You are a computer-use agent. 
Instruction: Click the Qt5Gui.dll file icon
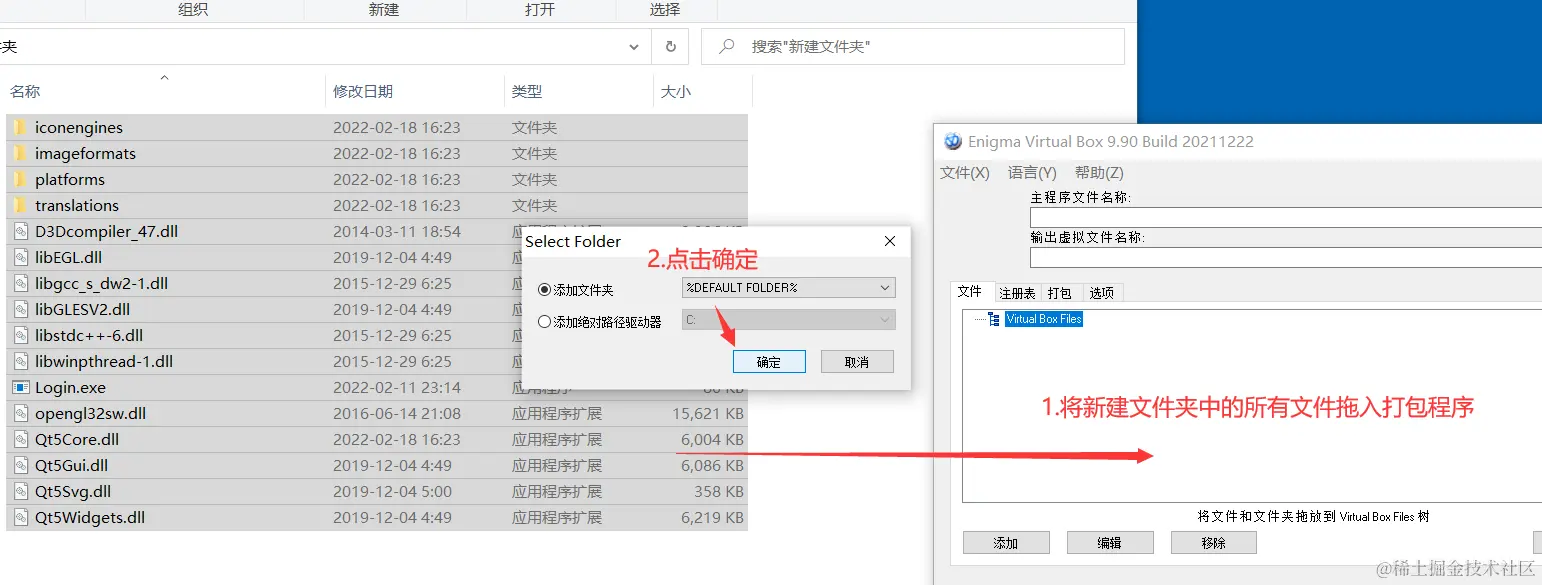click(x=20, y=465)
